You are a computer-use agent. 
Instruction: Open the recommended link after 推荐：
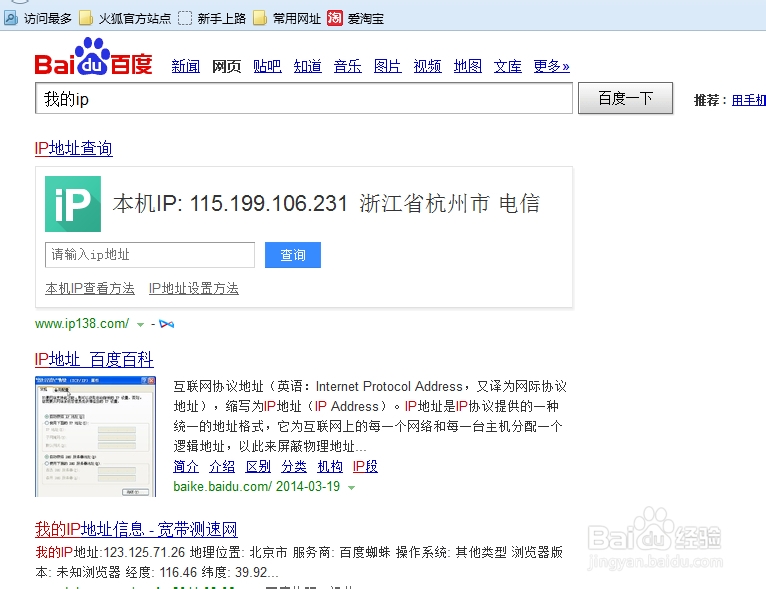tap(748, 100)
